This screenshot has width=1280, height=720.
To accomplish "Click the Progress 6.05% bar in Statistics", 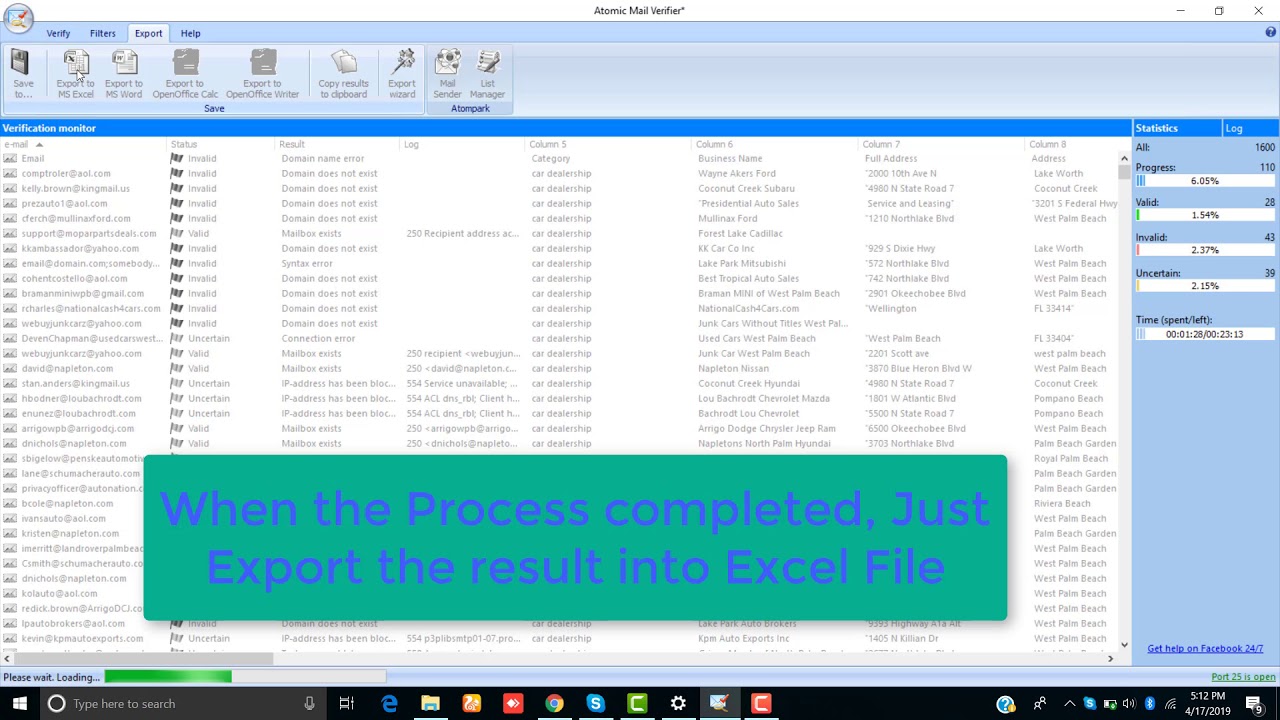I will pos(1205,181).
